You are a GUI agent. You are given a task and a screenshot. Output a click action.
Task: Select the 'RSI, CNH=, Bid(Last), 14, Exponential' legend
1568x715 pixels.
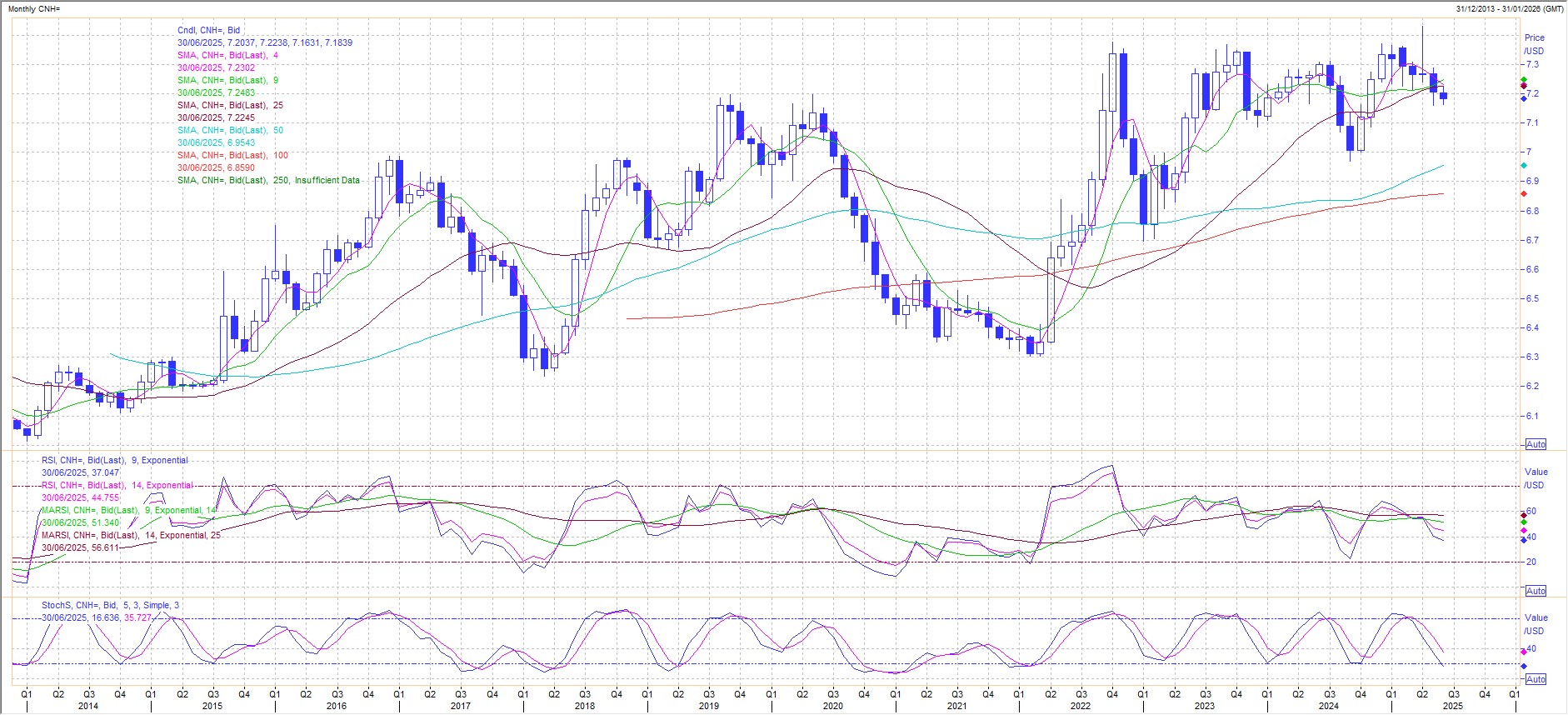117,485
